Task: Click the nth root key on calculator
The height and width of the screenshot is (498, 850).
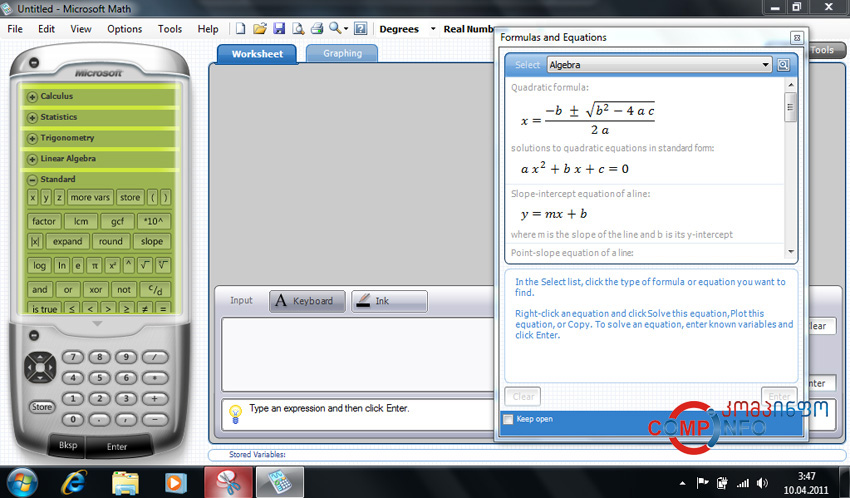Action: (163, 265)
